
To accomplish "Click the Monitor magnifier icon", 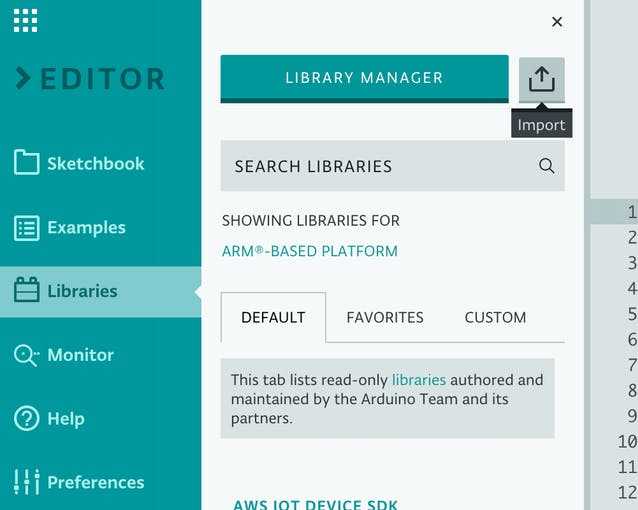I will click(26, 355).
